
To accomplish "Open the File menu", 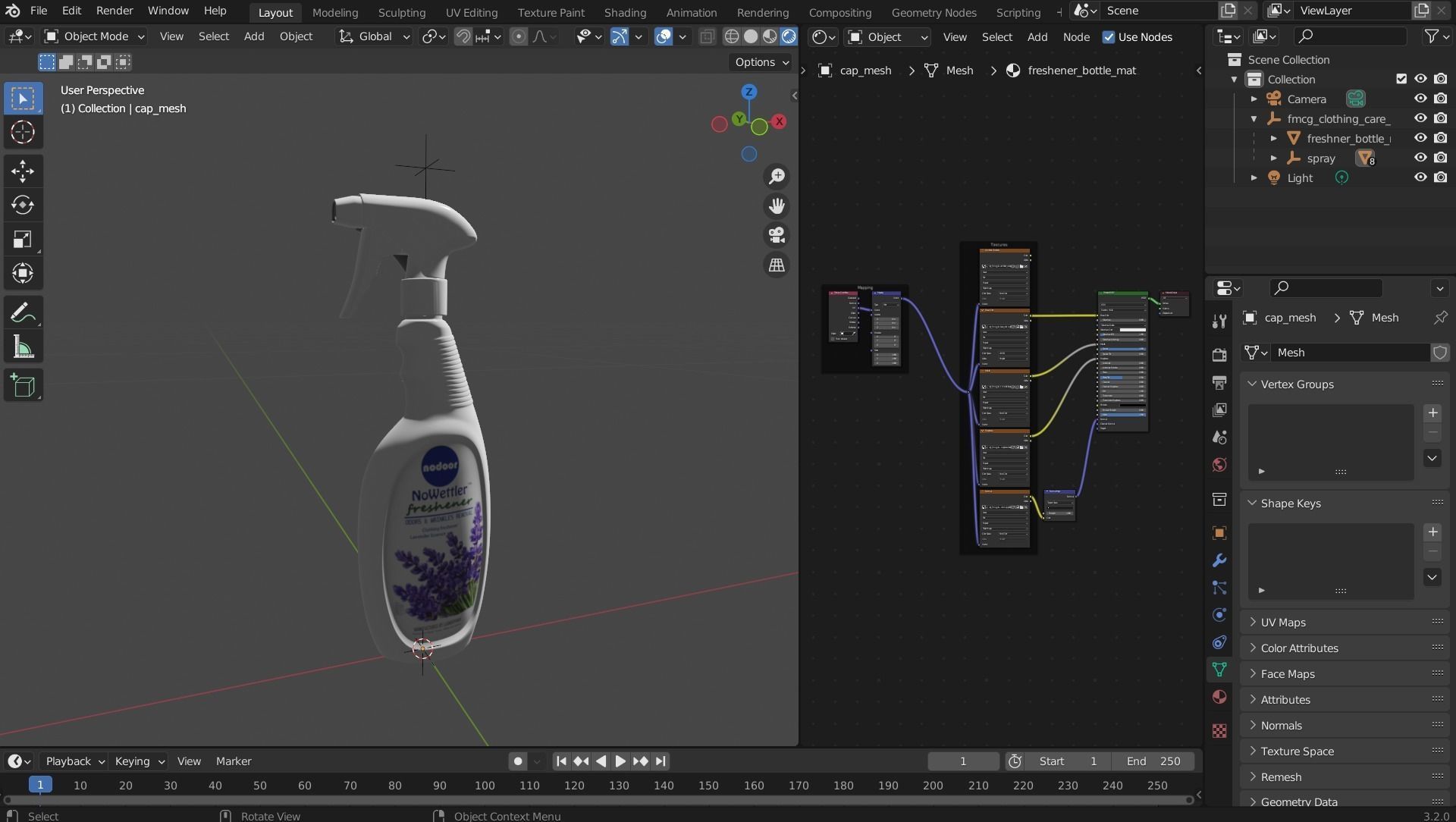I will pos(39,11).
